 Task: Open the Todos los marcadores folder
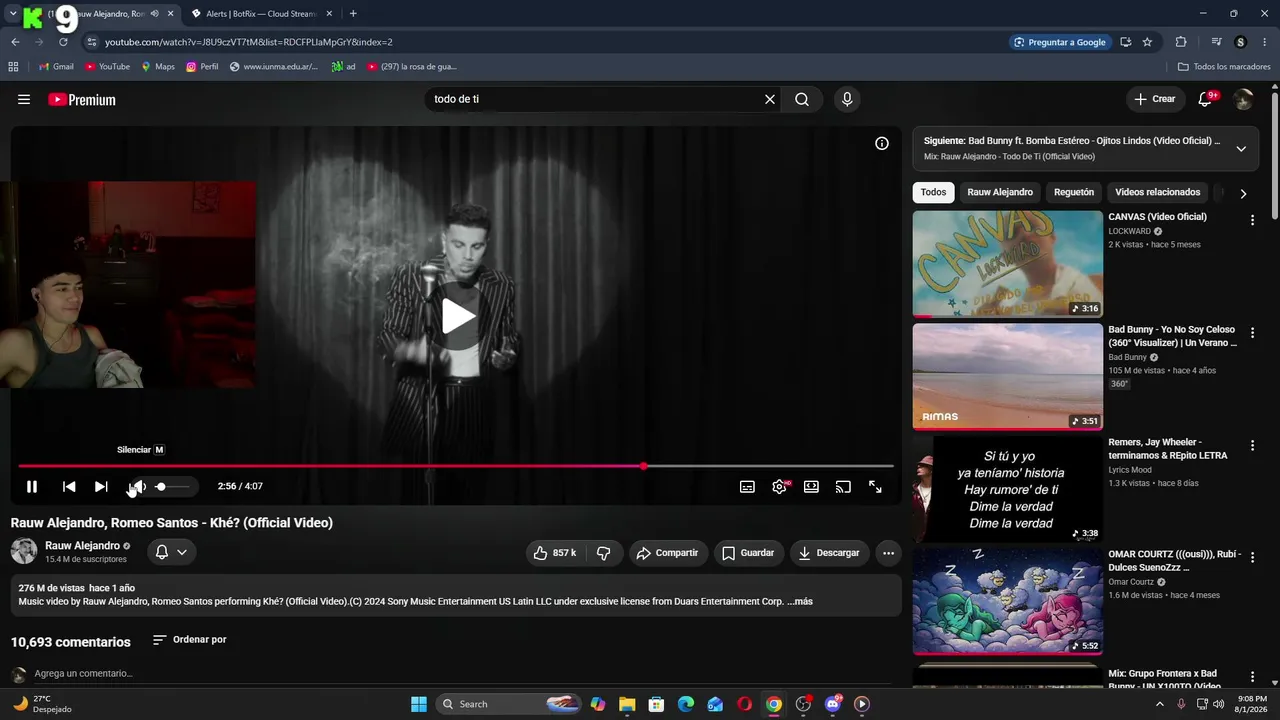point(1224,67)
